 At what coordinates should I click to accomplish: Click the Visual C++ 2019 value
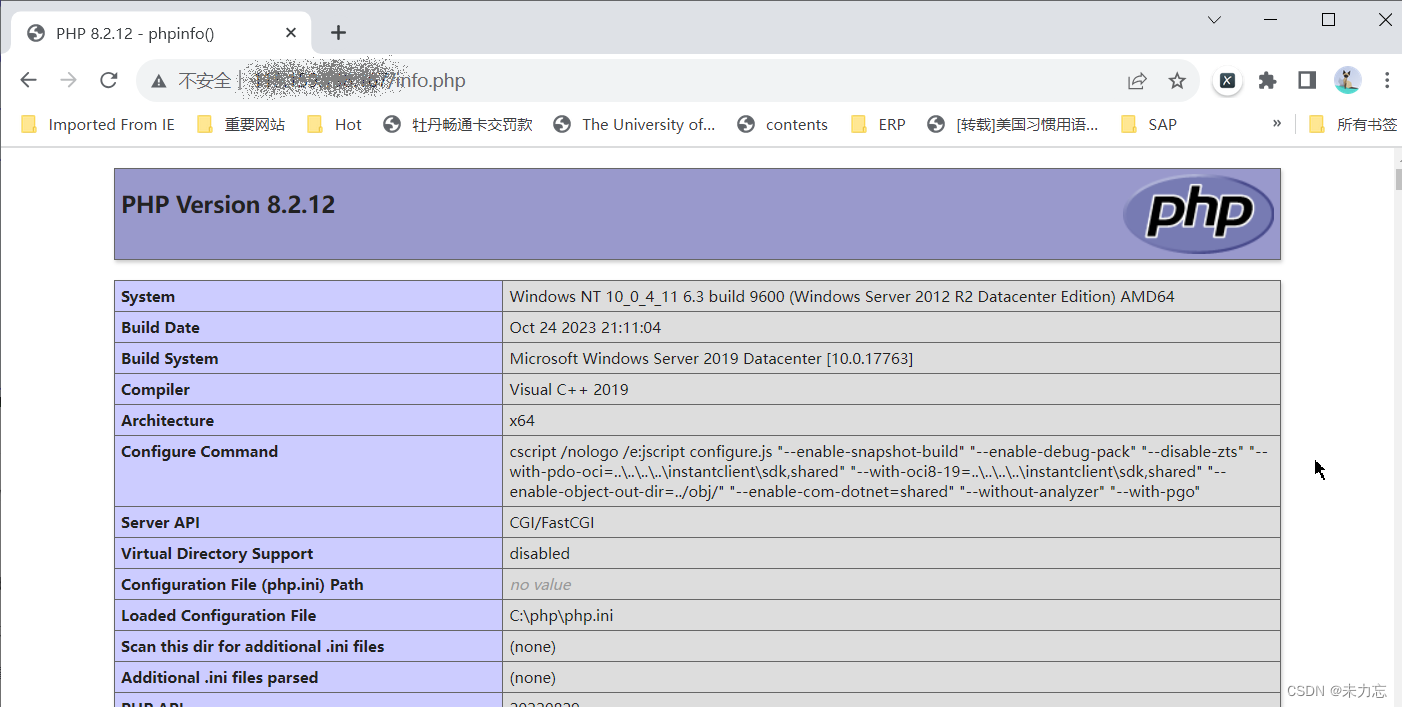click(569, 389)
